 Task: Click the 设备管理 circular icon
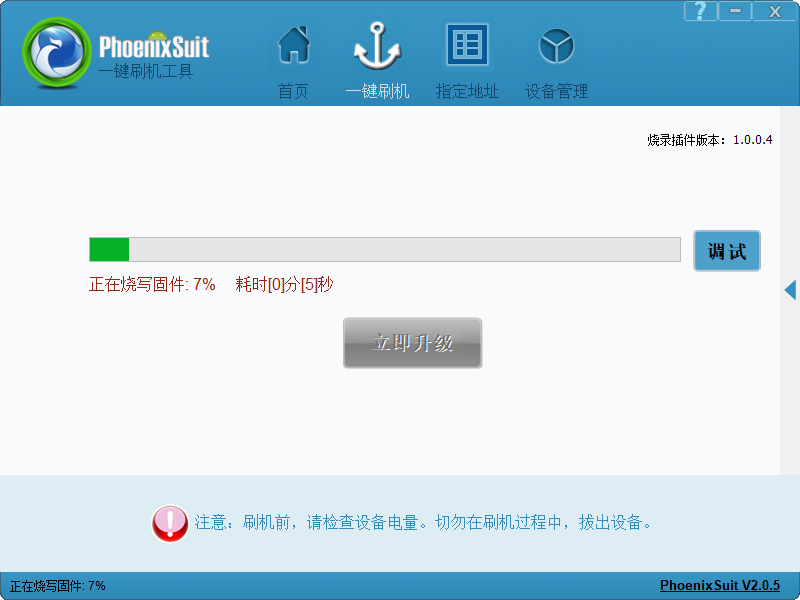556,46
